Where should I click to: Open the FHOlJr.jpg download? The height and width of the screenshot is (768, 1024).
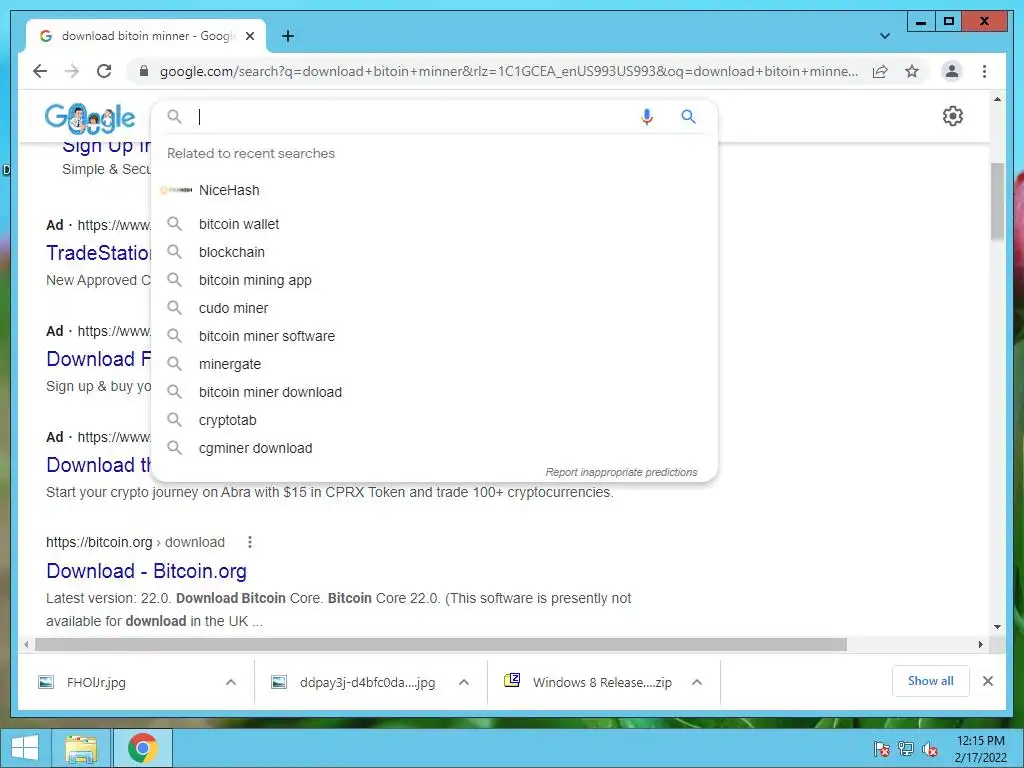point(95,682)
